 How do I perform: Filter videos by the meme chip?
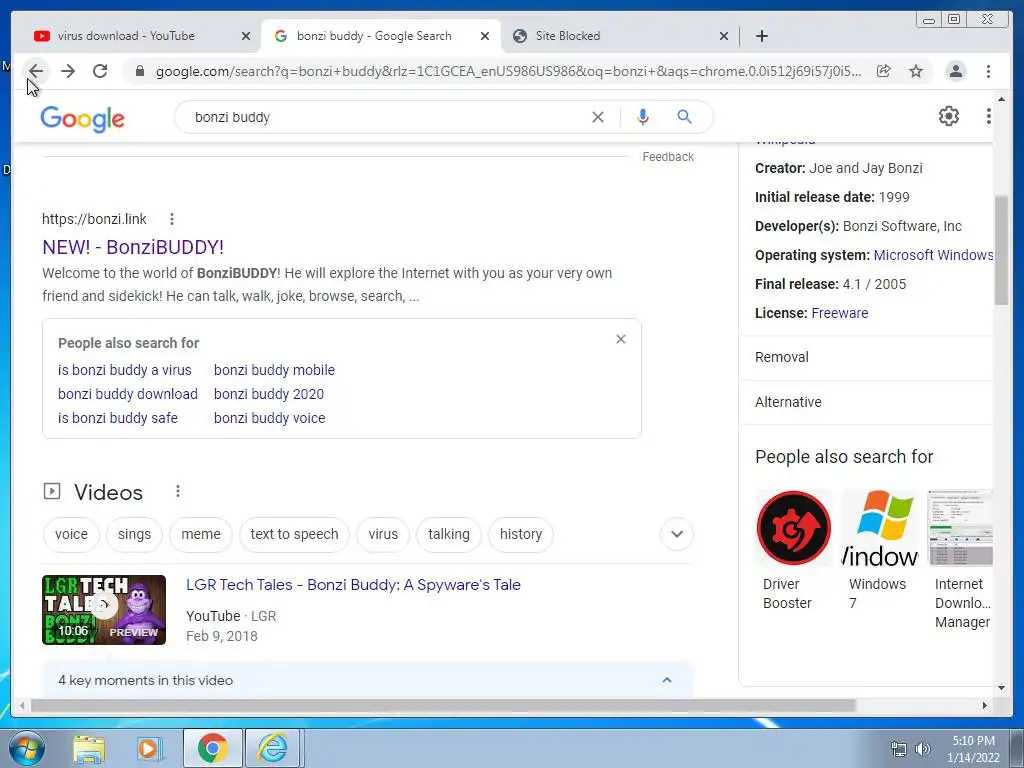point(200,534)
